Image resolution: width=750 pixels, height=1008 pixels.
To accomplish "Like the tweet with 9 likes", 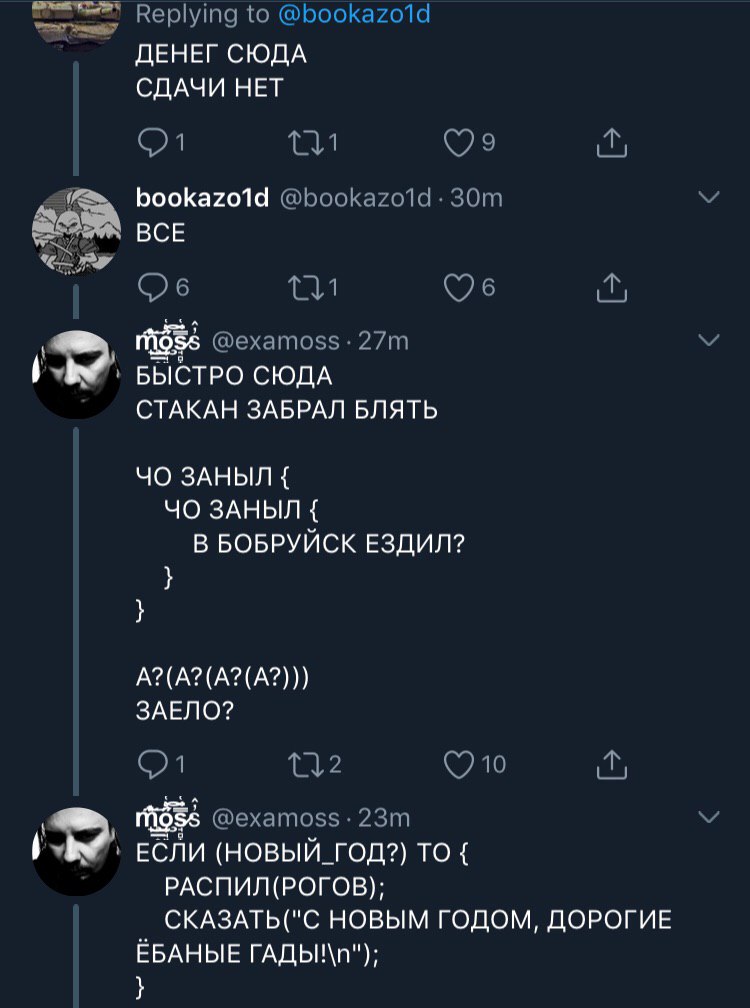I will 459,143.
